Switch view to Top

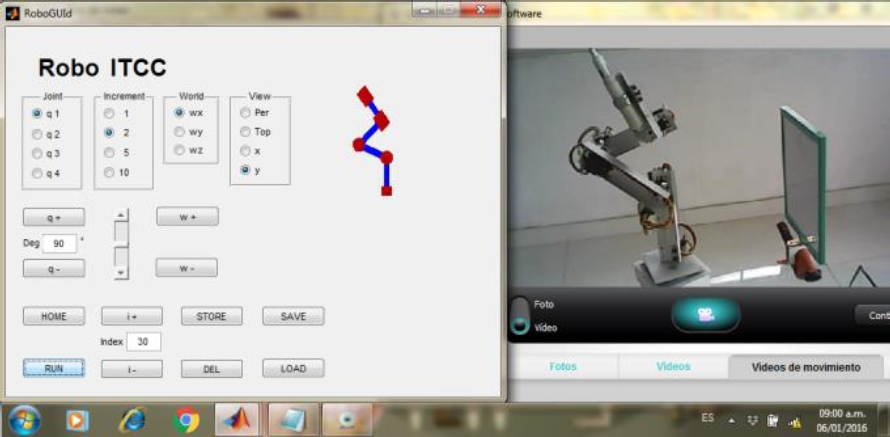tap(245, 132)
